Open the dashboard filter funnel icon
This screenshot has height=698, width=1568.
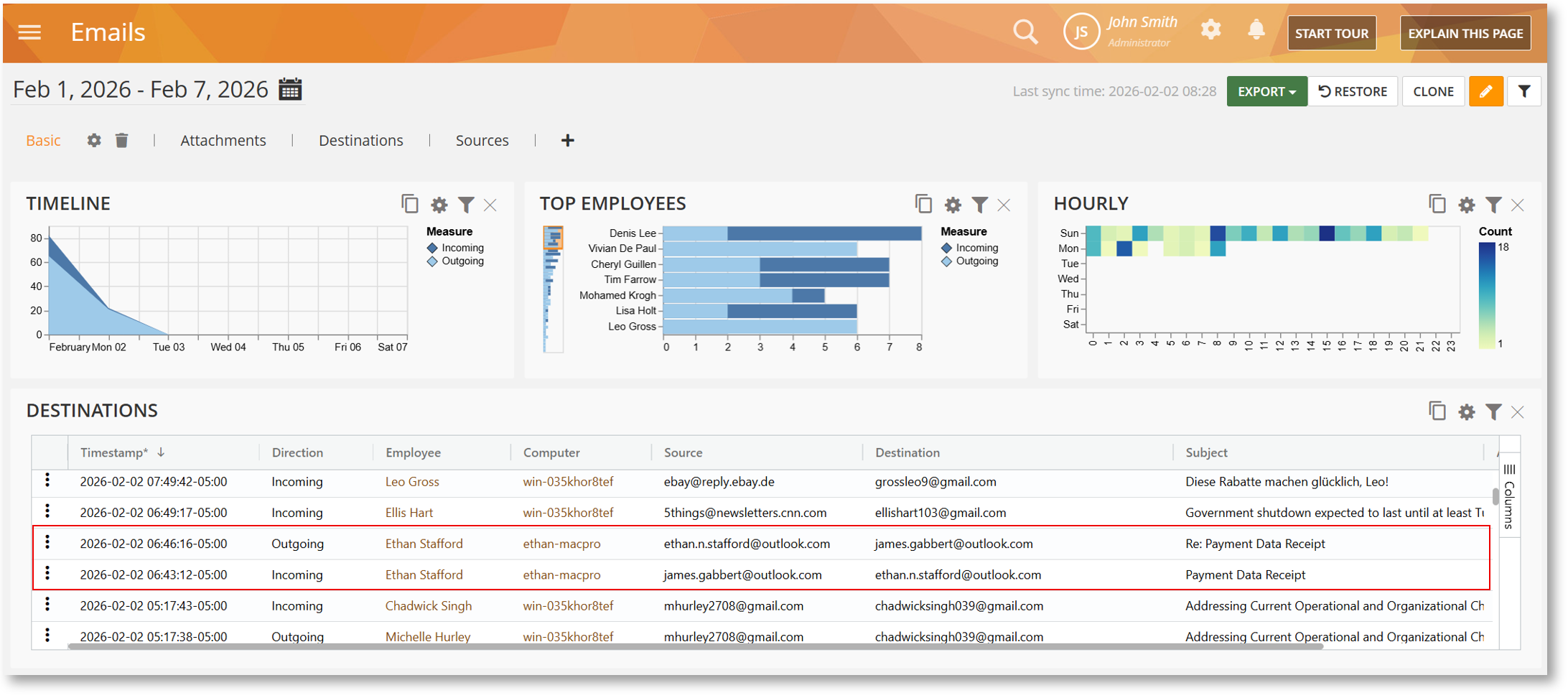1524,92
